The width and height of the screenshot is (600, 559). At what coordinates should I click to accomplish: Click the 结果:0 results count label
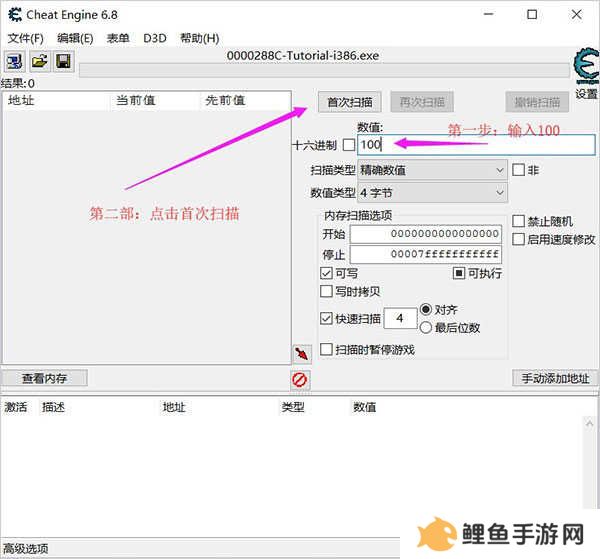pyautogui.click(x=18, y=83)
